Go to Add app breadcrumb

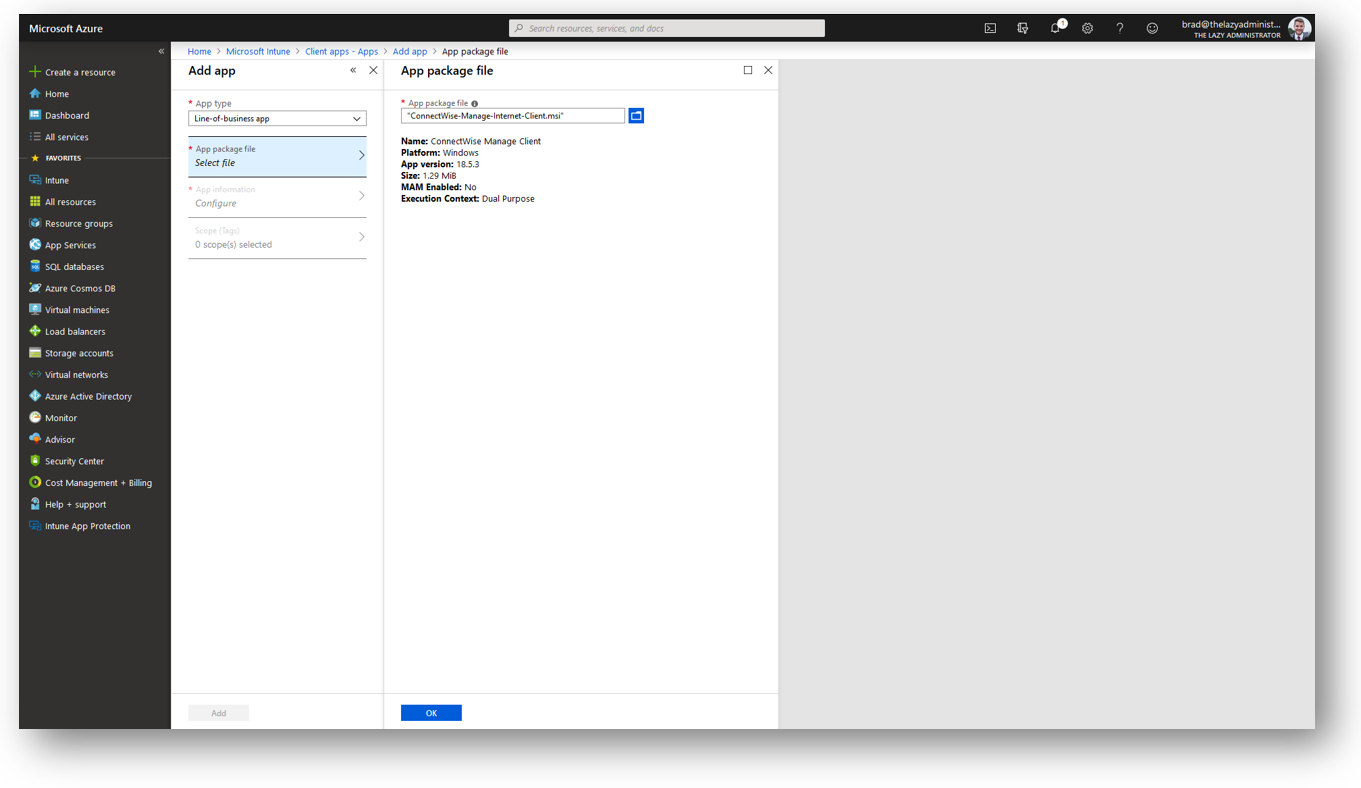[x=410, y=51]
